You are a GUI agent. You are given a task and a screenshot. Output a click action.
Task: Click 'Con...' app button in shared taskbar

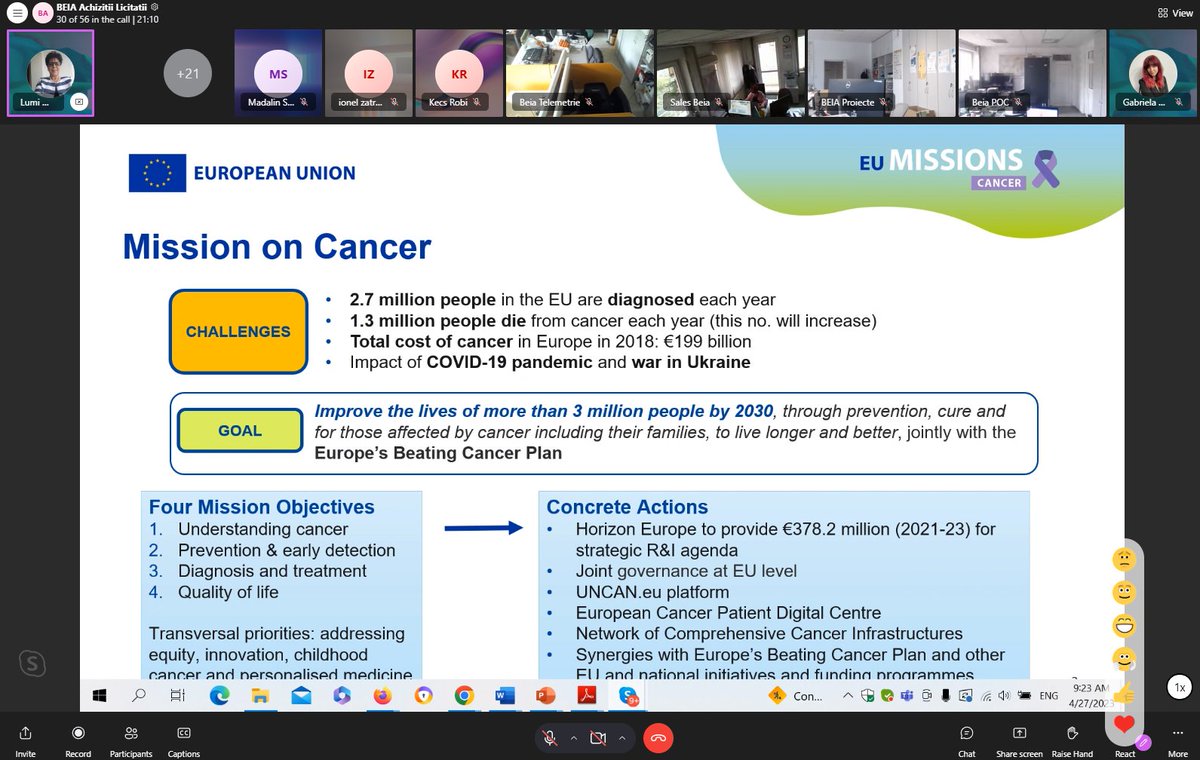point(796,696)
